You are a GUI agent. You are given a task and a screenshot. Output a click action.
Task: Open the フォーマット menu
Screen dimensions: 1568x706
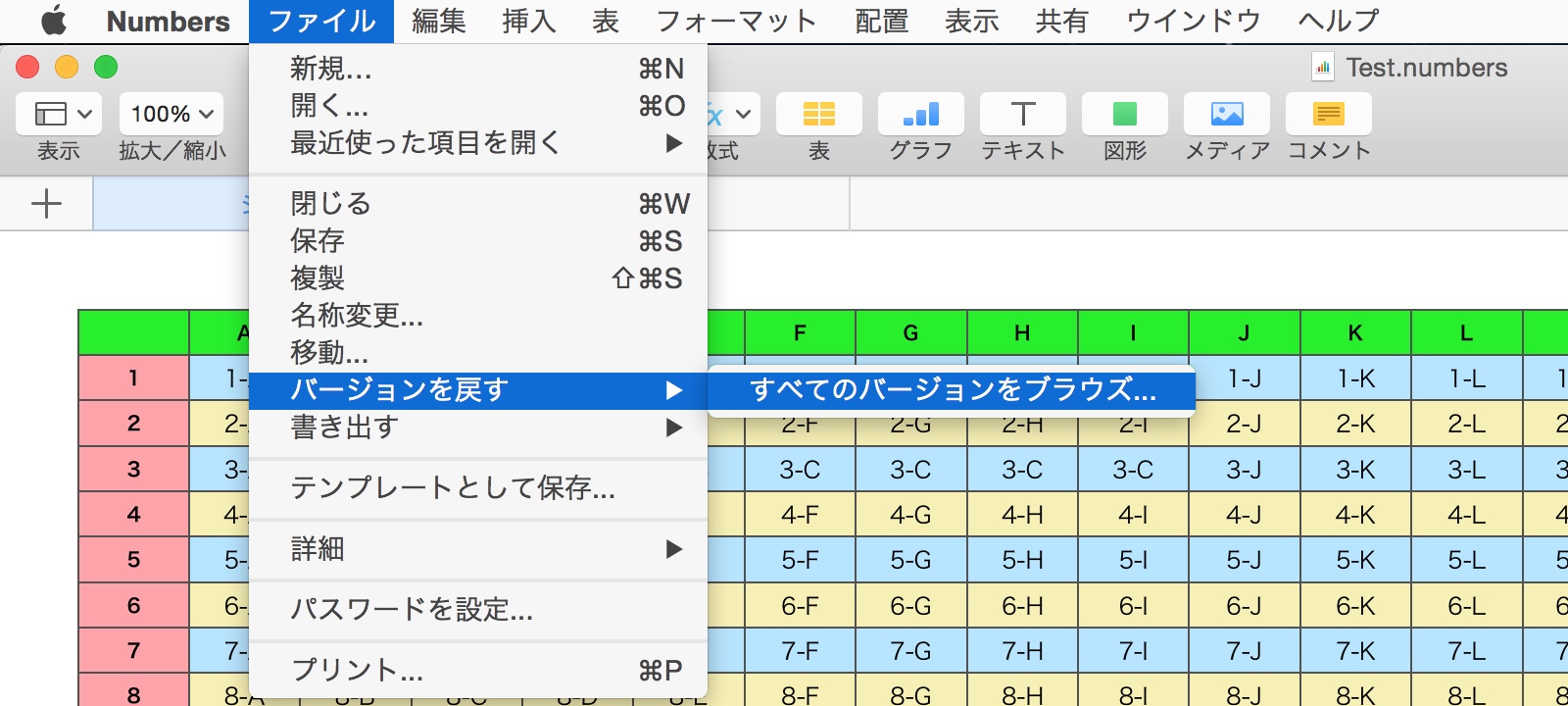(x=736, y=21)
